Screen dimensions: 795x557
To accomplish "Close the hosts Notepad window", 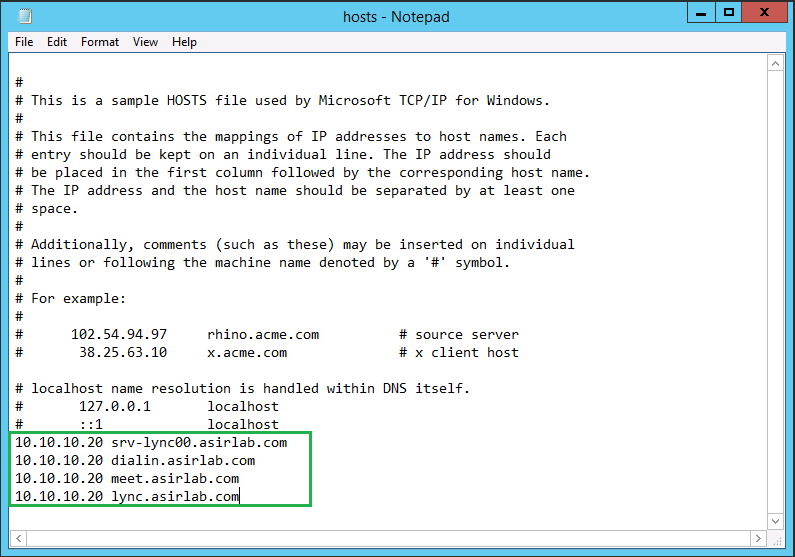I will coord(764,13).
